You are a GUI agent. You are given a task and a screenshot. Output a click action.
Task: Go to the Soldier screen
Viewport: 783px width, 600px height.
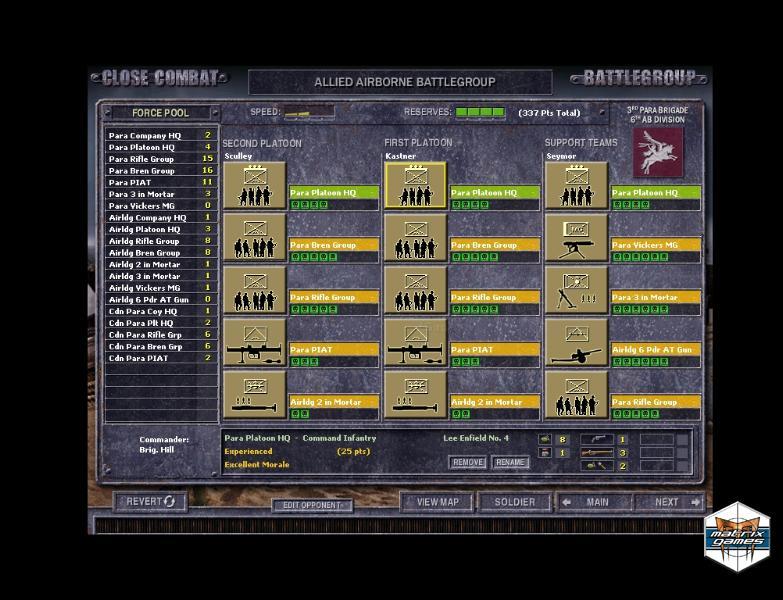[x=514, y=502]
